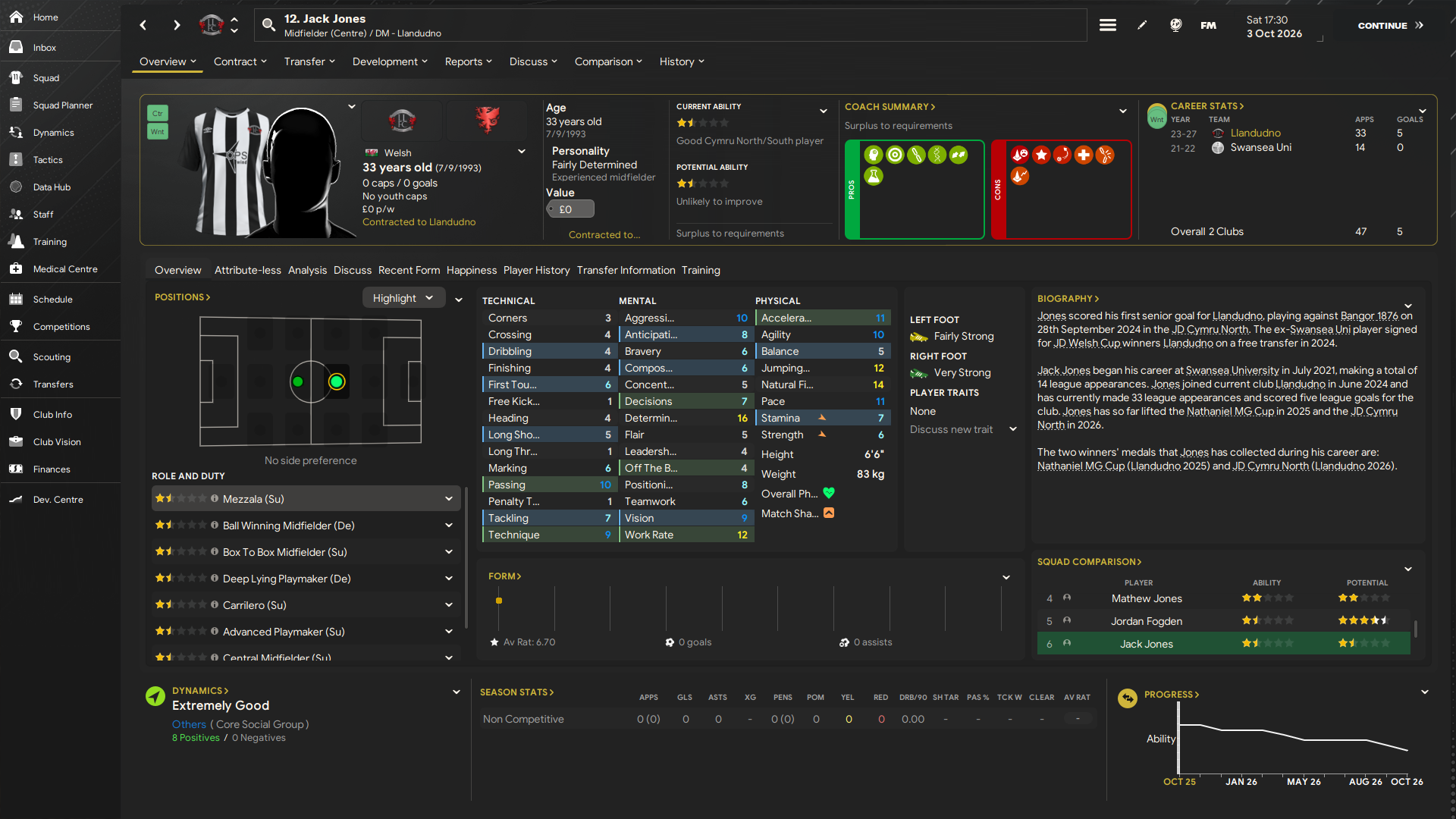Image resolution: width=1456 pixels, height=819 pixels.
Task: Switch to the Player History tab
Action: [x=536, y=270]
